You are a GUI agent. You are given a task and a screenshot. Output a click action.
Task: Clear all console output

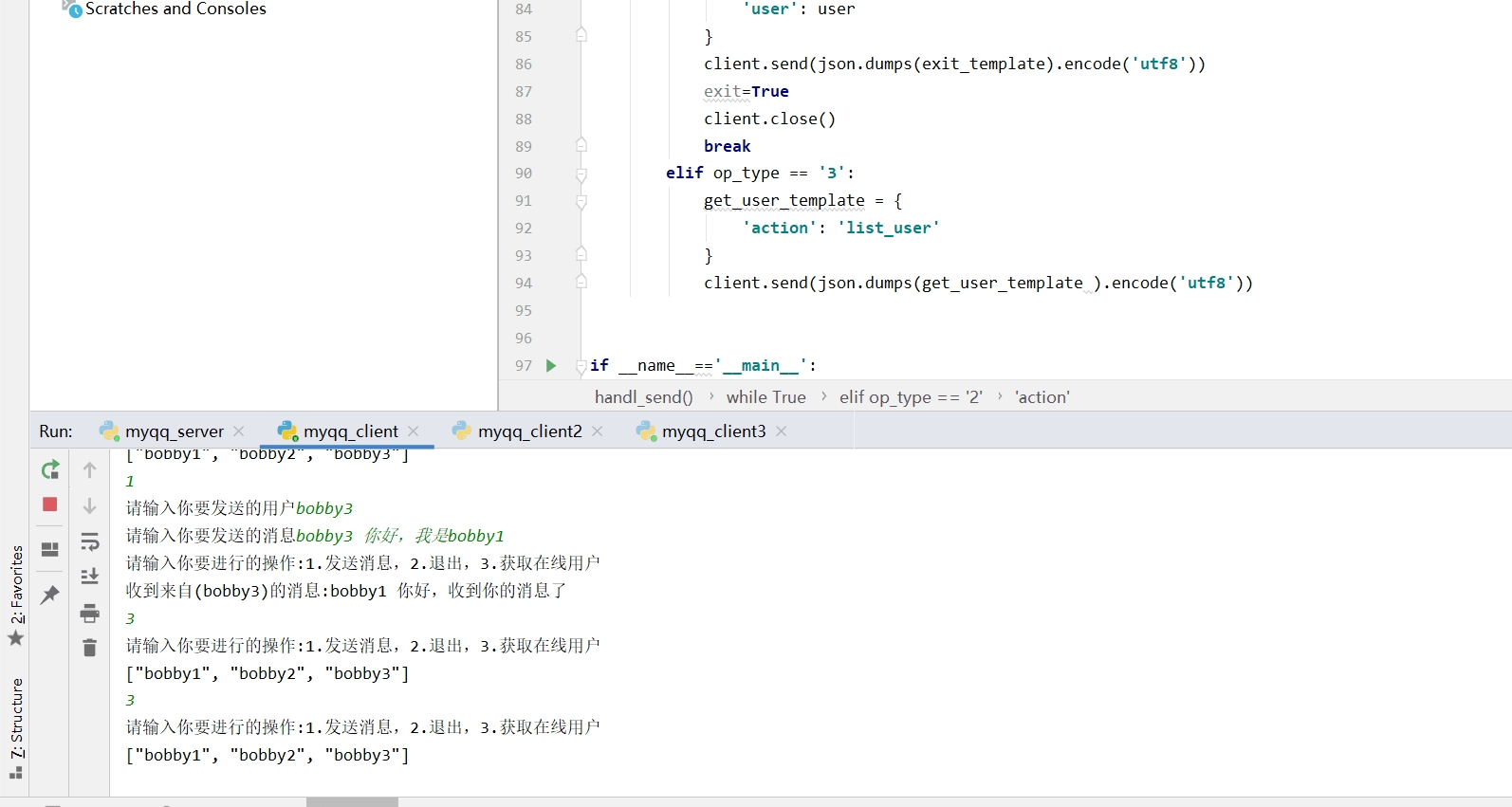(x=90, y=648)
